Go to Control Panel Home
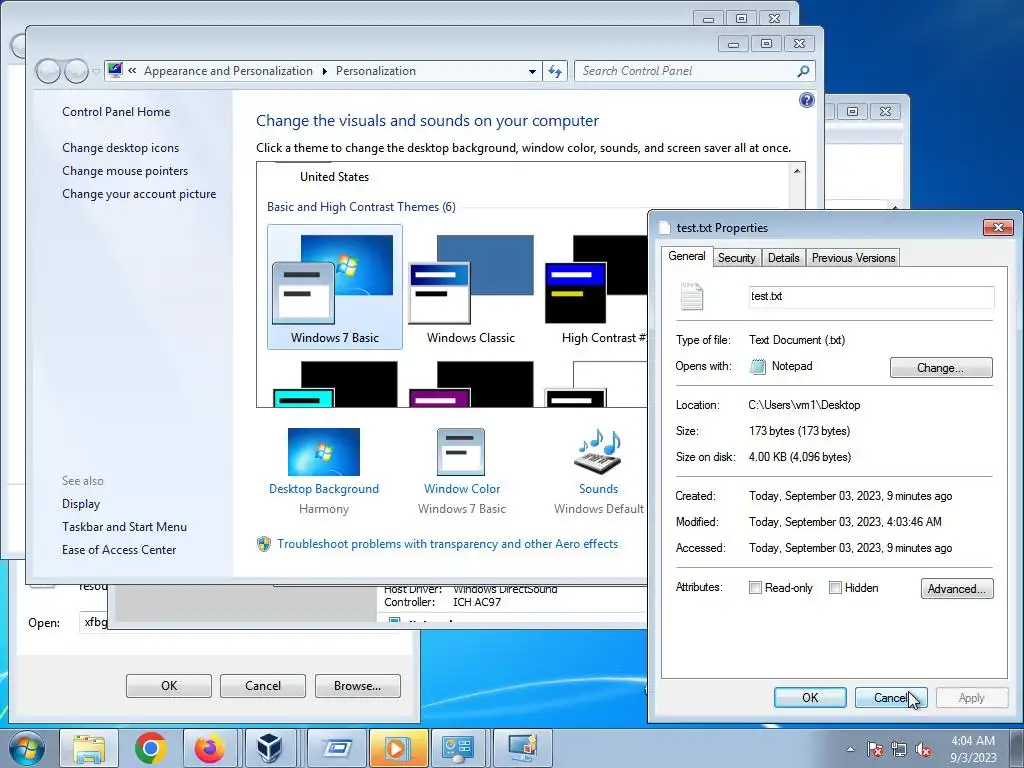1024x768 pixels. 116,112
